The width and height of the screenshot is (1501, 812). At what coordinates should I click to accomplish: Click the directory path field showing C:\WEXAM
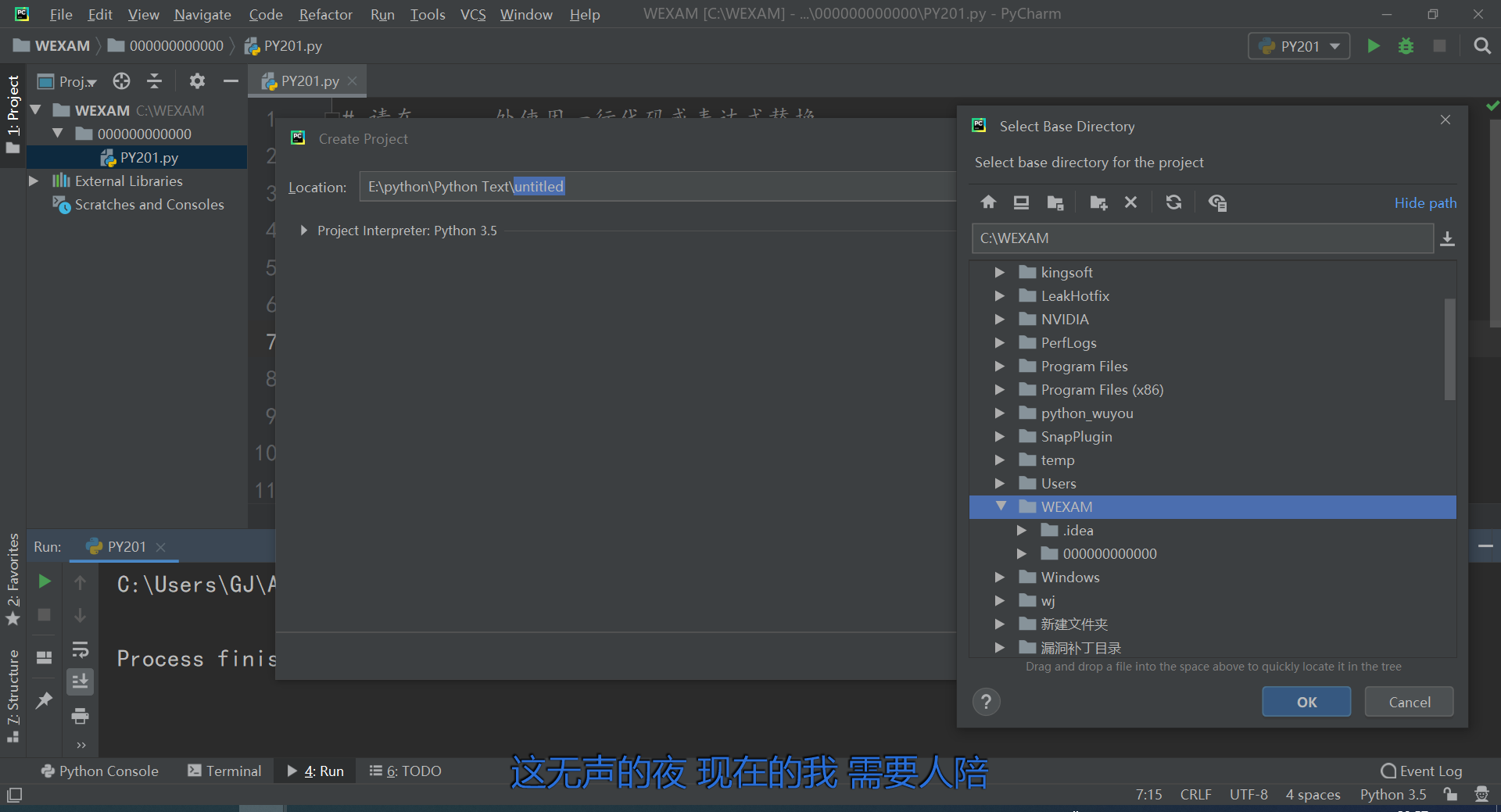coord(1202,238)
